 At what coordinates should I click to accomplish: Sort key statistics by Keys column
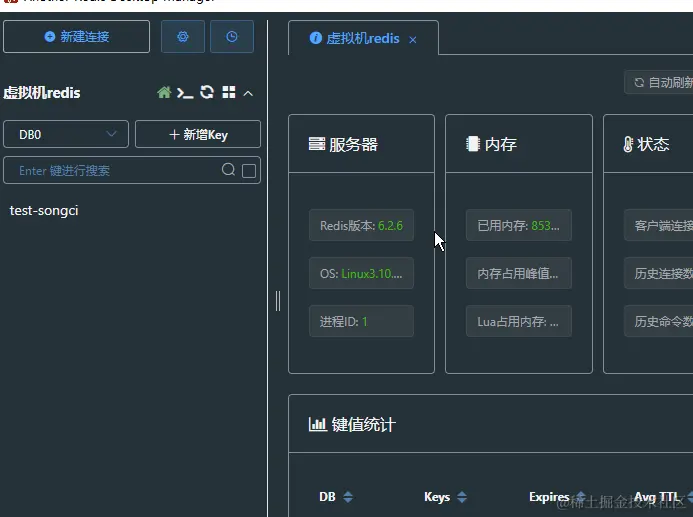click(462, 497)
